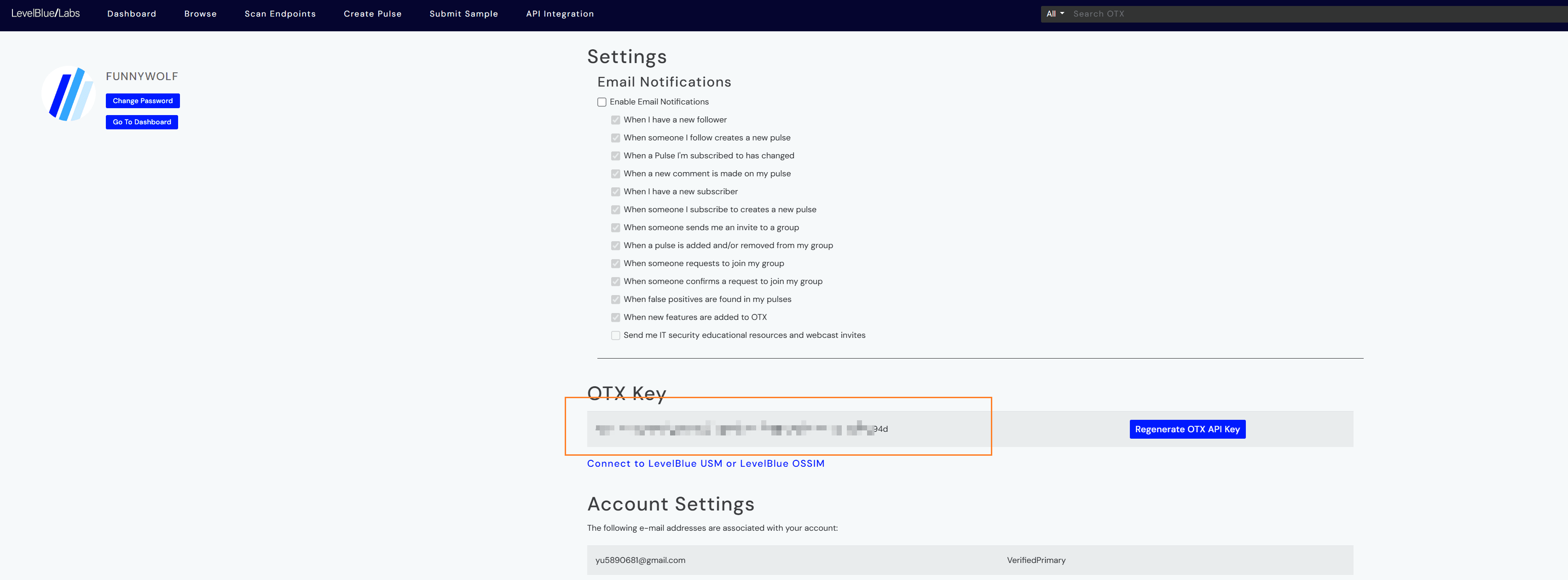1568x580 pixels.
Task: Open Scan Endpoints in navigation
Action: 280,14
